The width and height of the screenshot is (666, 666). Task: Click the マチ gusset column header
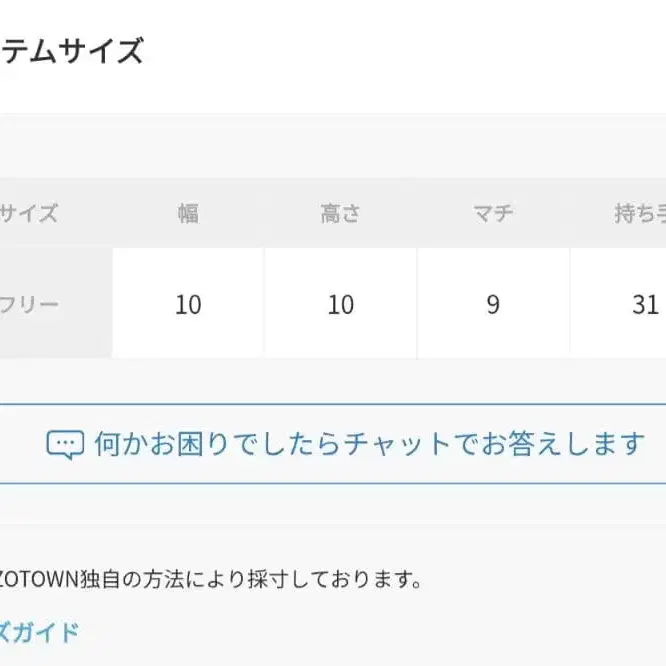click(x=493, y=213)
